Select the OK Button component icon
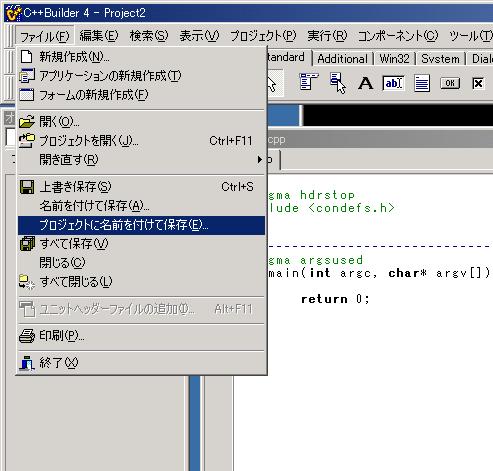Screen dimensions: 493x471 point(450,83)
